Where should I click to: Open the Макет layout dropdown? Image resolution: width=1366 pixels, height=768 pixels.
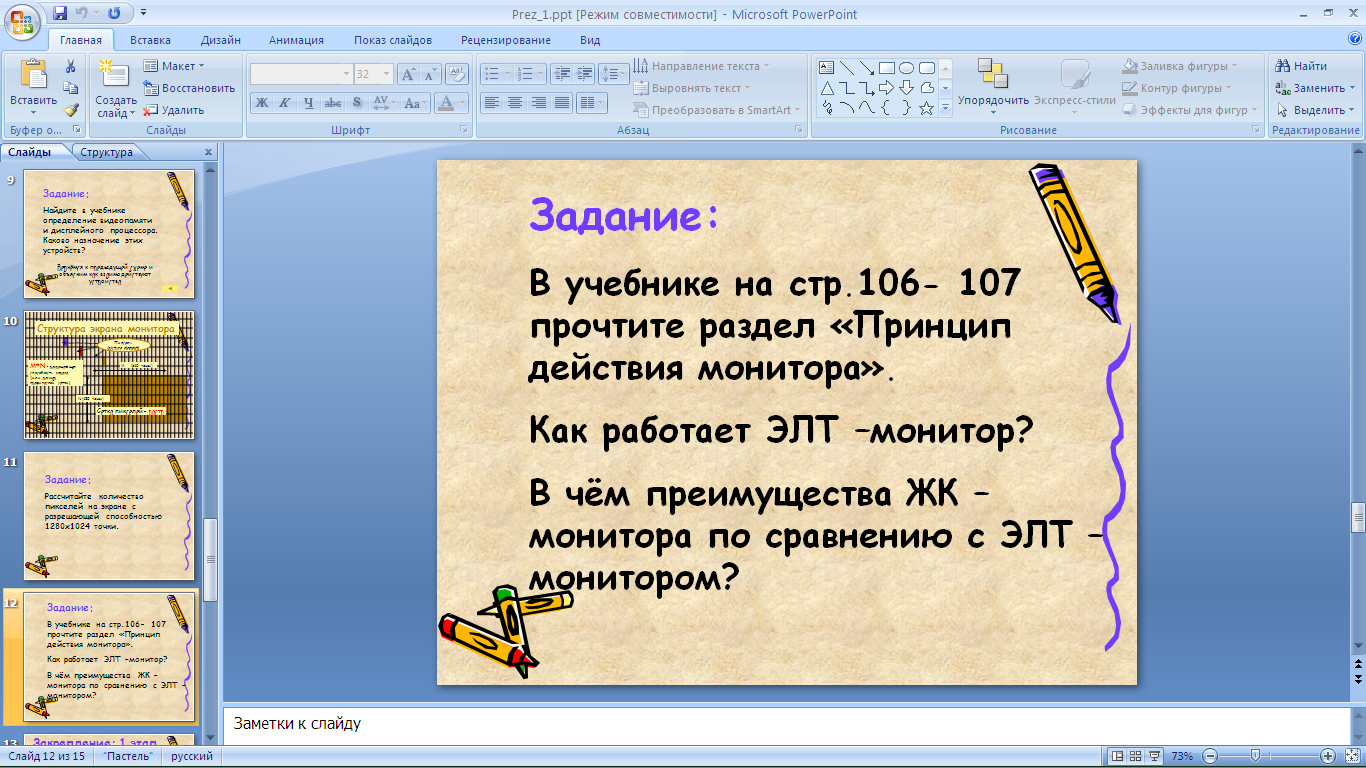point(172,66)
